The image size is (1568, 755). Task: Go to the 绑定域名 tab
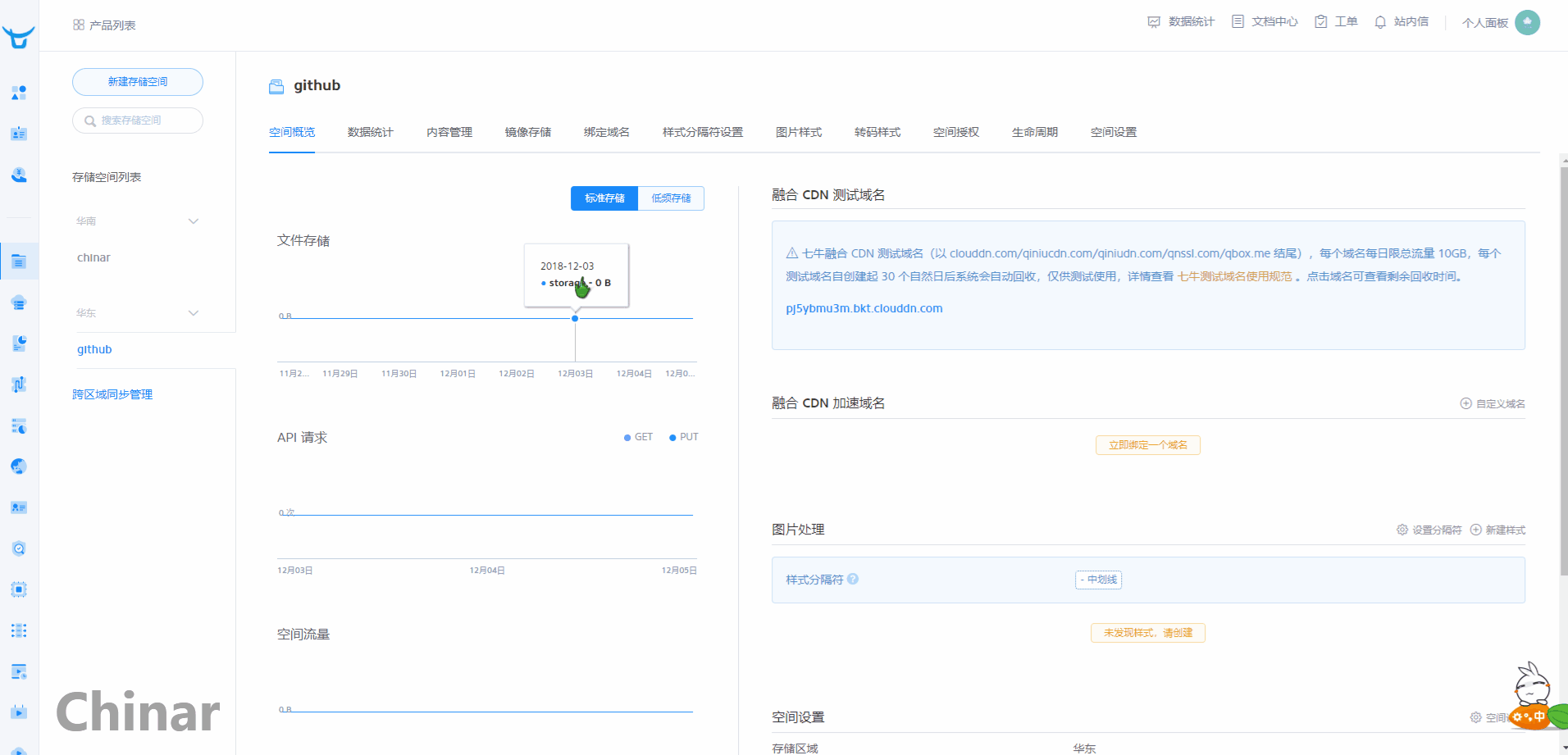tap(607, 132)
